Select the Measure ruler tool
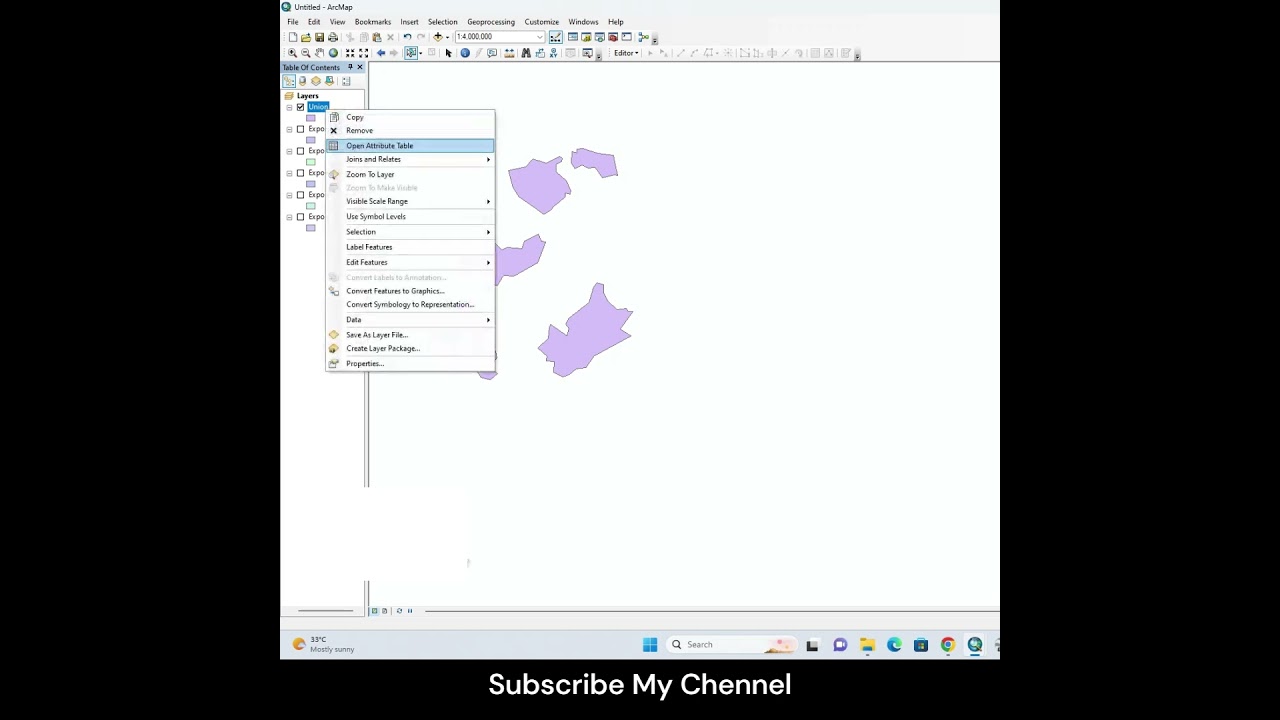The height and width of the screenshot is (720, 1280). pos(509,53)
